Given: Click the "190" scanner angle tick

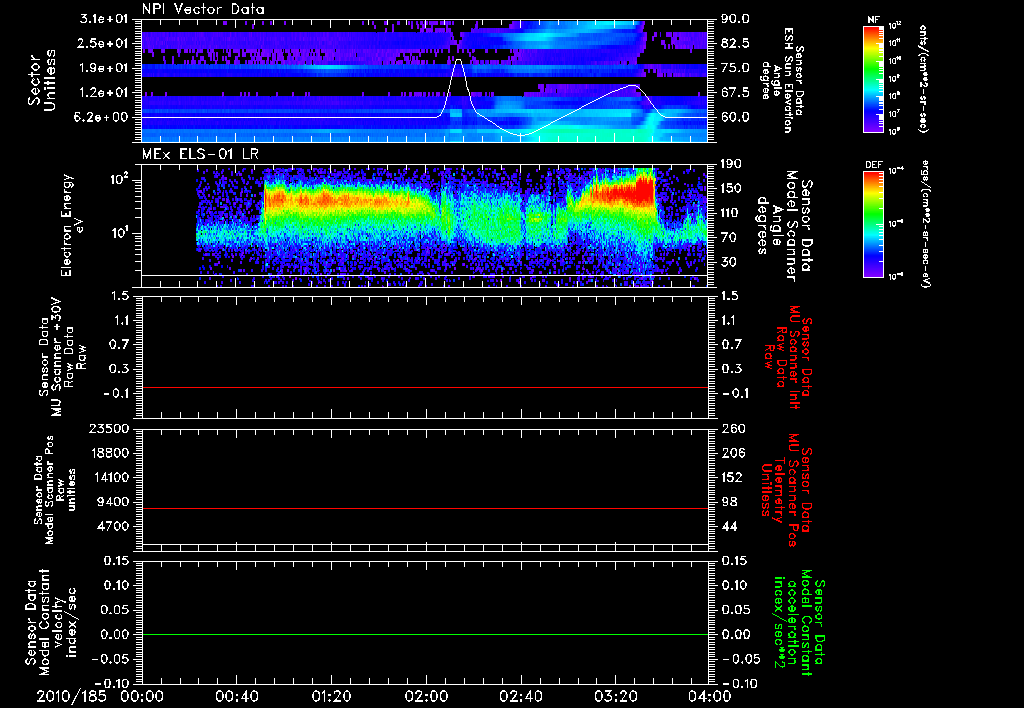Looking at the screenshot, I should [731, 164].
